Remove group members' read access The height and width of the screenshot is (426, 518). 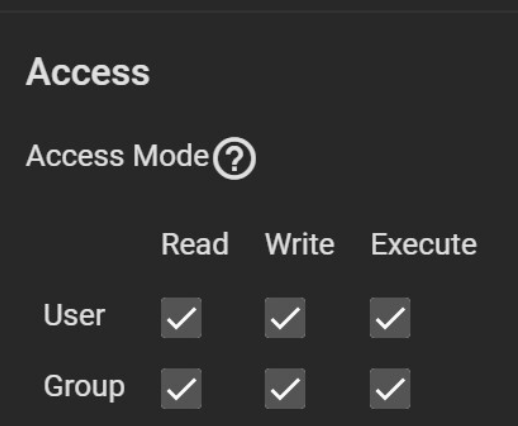pos(181,388)
